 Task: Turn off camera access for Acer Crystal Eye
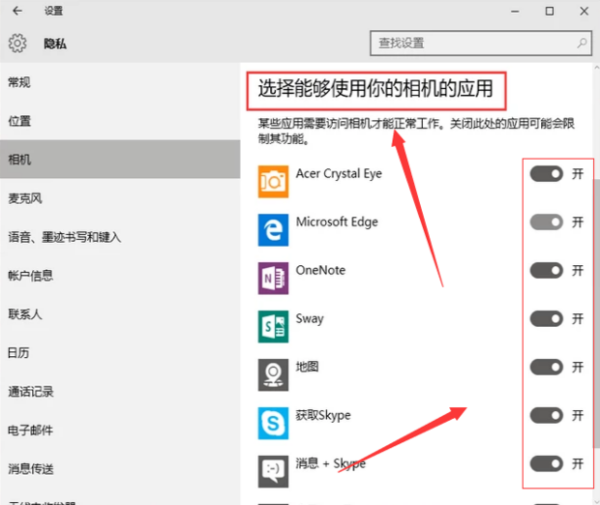click(x=546, y=174)
